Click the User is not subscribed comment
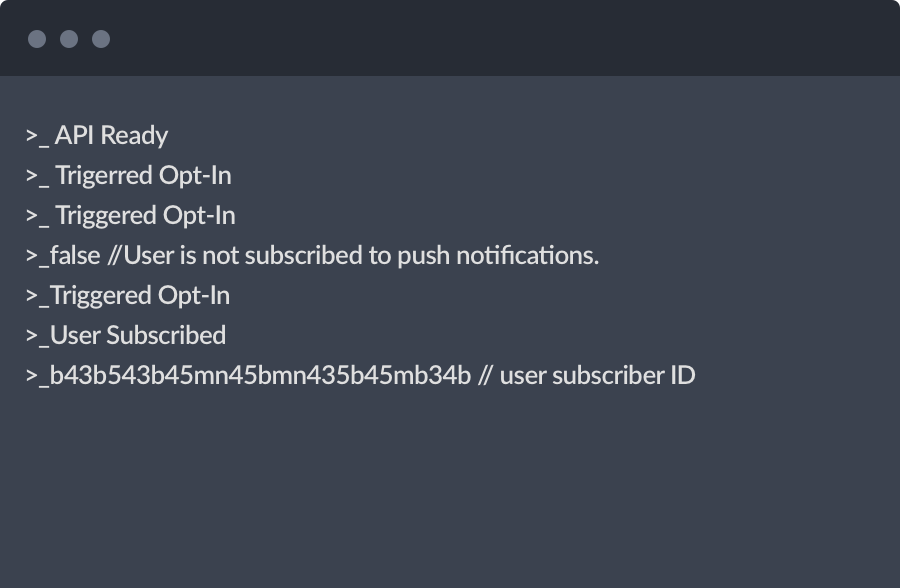This screenshot has height=588, width=900. point(354,256)
